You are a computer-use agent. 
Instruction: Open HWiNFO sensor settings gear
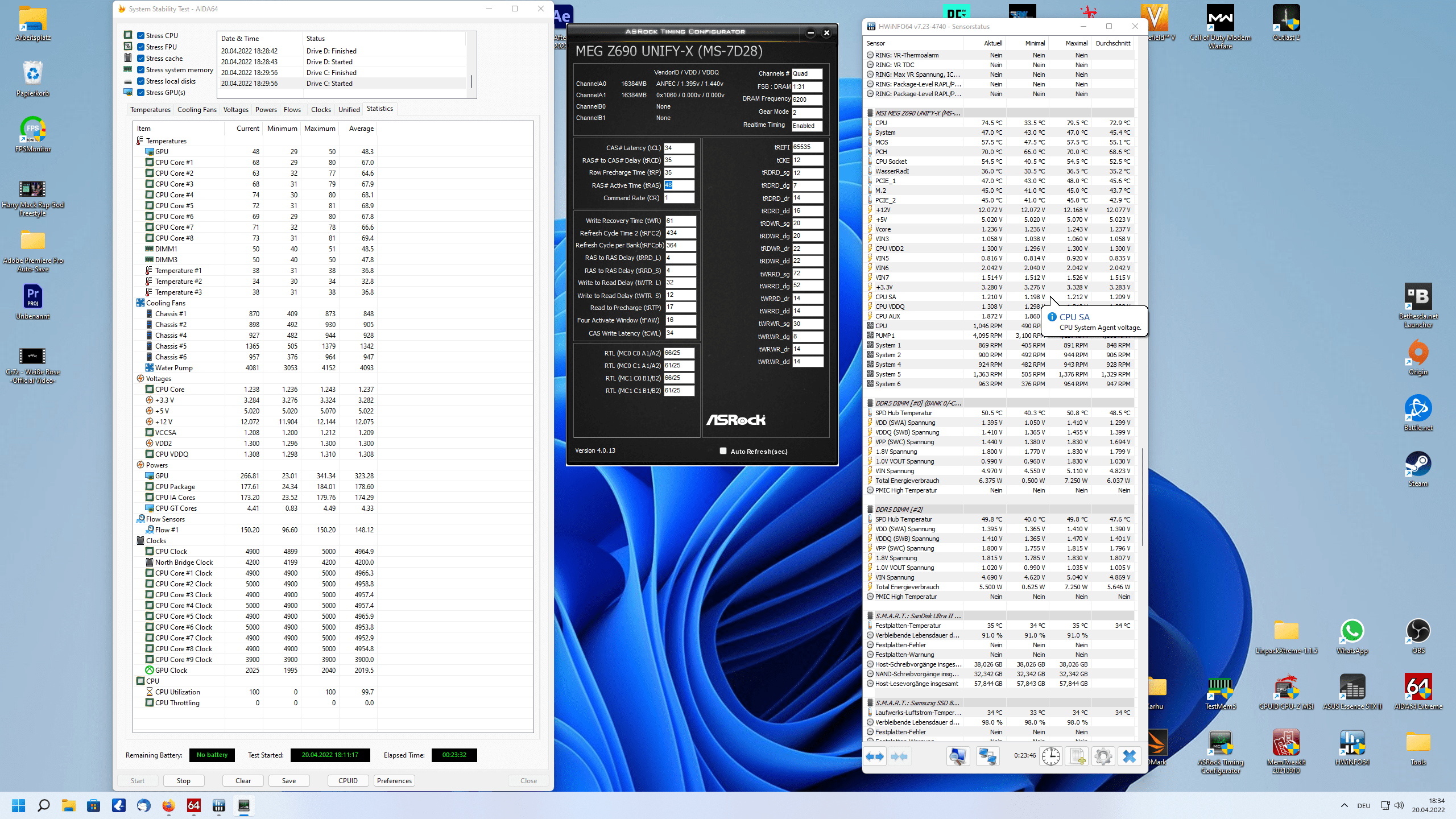click(1103, 756)
